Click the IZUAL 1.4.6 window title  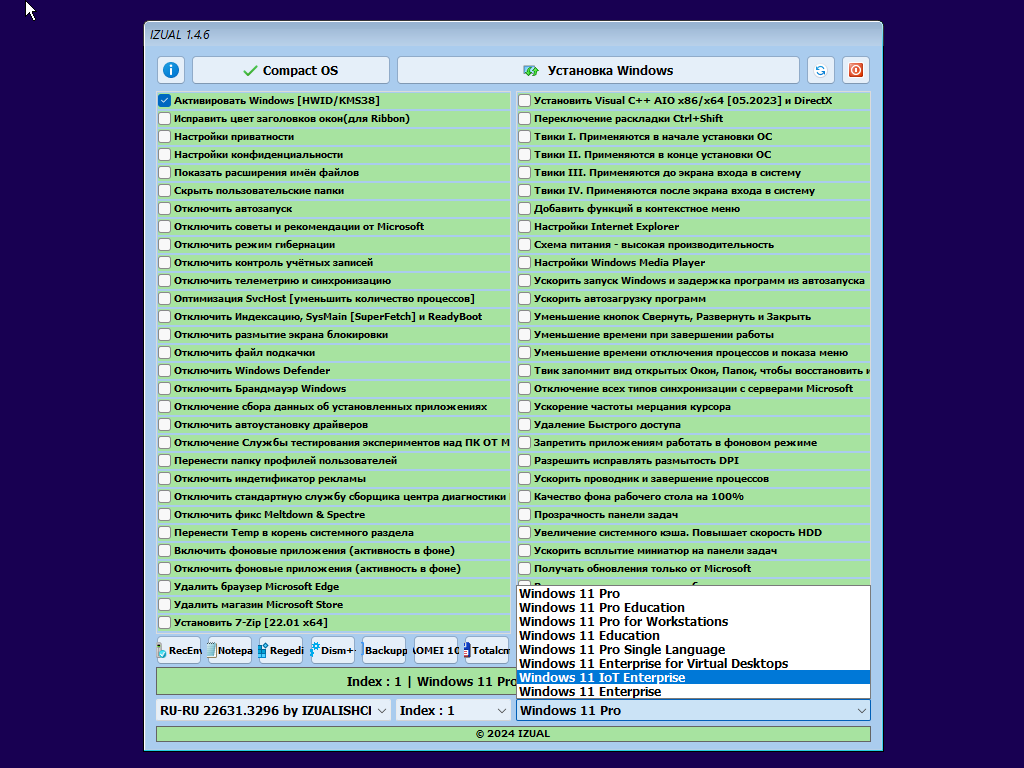[x=180, y=35]
